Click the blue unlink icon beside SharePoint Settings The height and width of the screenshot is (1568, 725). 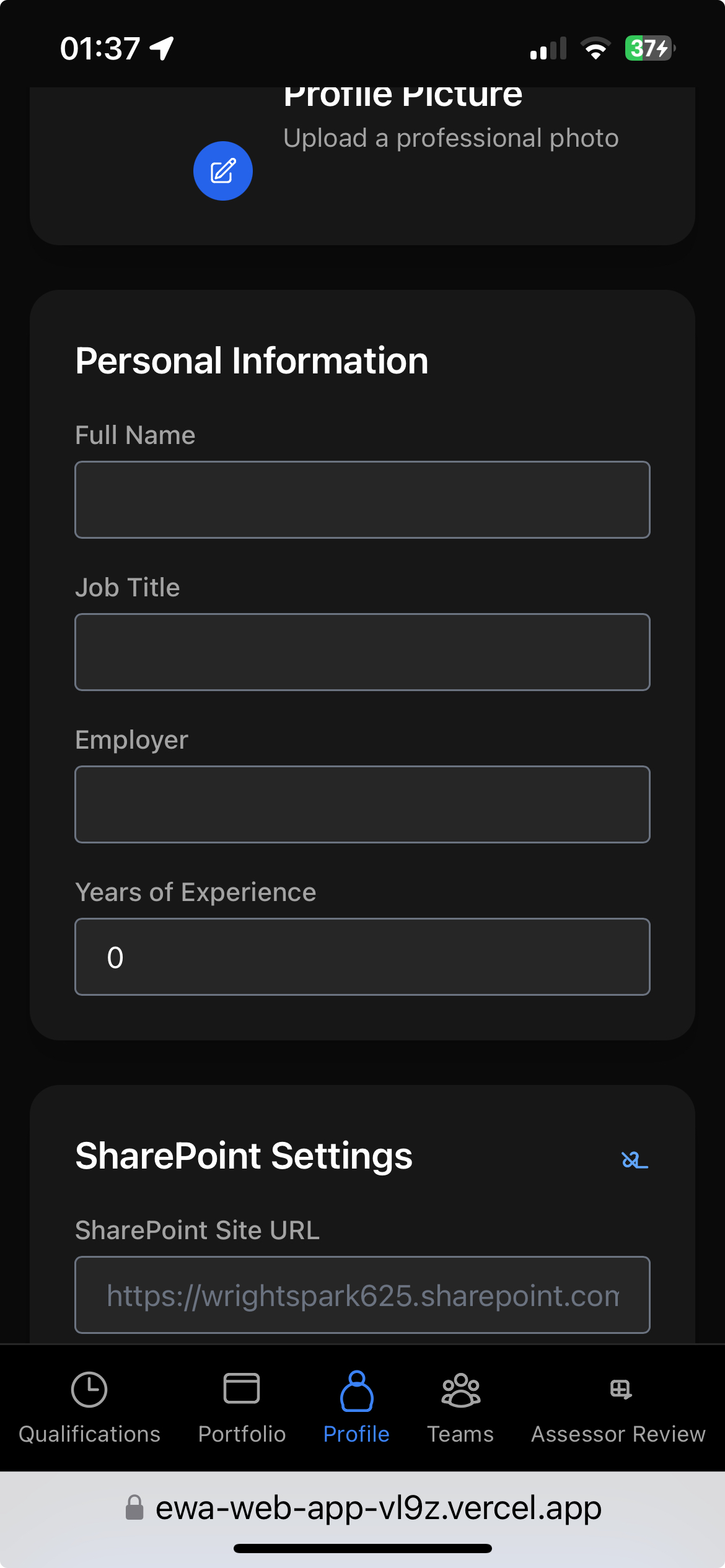(633, 1159)
